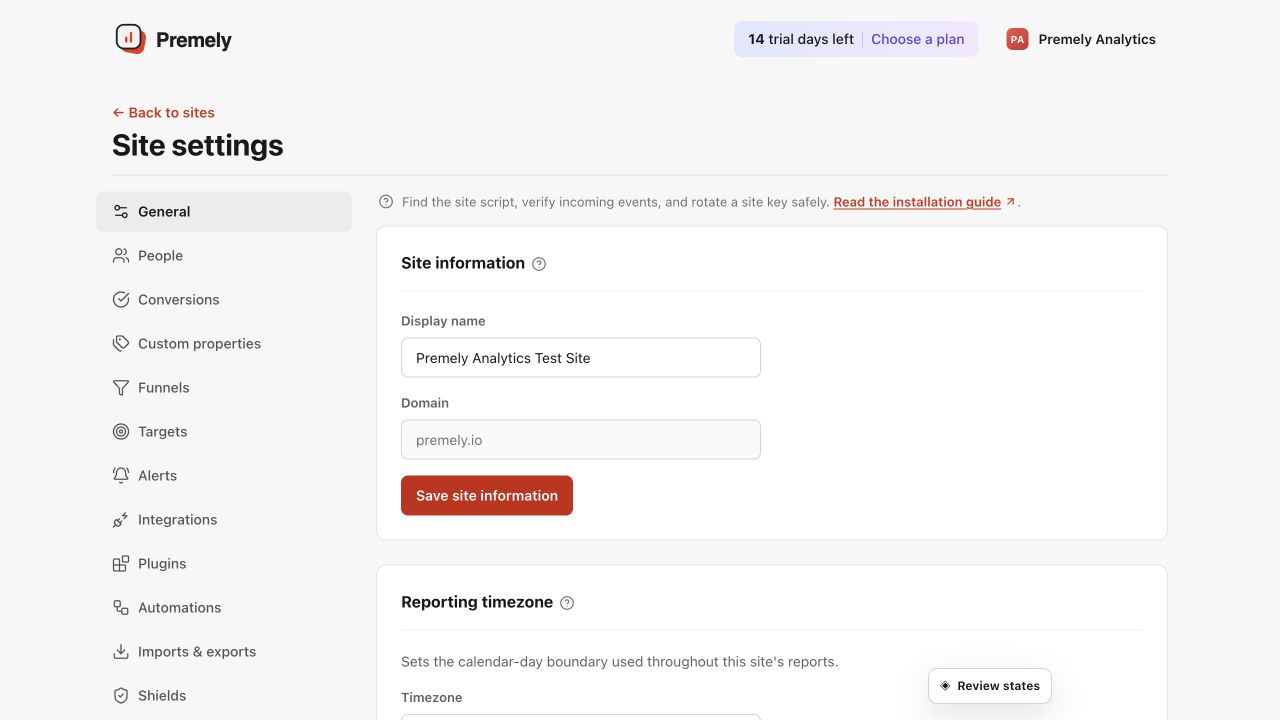Open Automations section

point(224,608)
